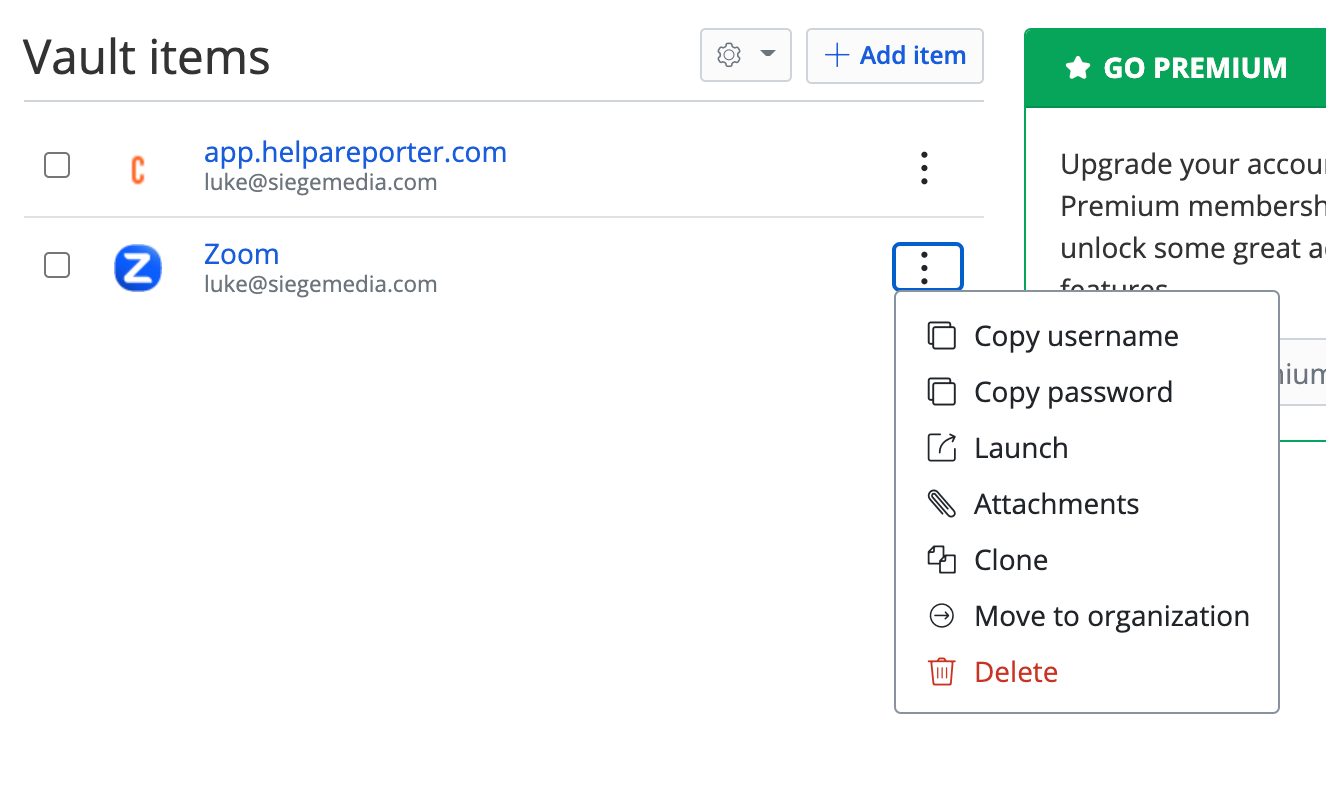This screenshot has width=1326, height=786.
Task: Select Launch in the context menu
Action: (1087, 448)
